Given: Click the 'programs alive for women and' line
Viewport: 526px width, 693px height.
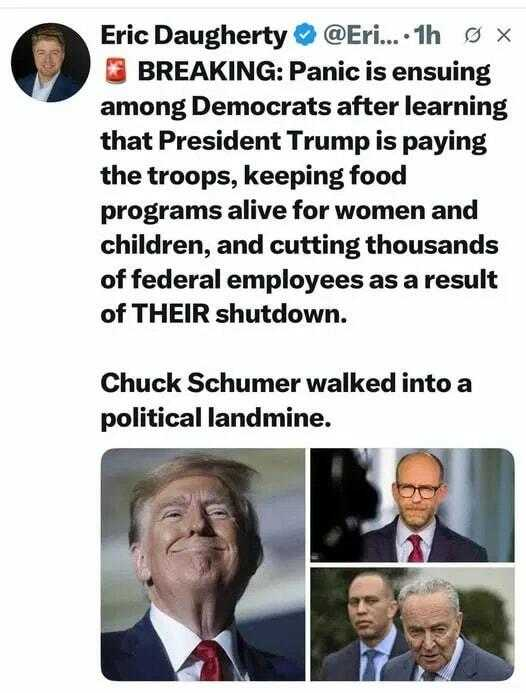Looking at the screenshot, I should tap(289, 211).
